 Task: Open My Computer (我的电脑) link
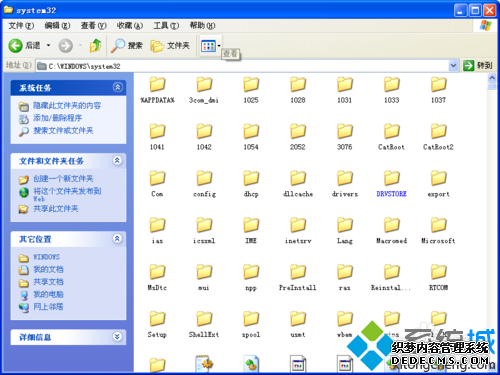pyautogui.click(x=48, y=294)
